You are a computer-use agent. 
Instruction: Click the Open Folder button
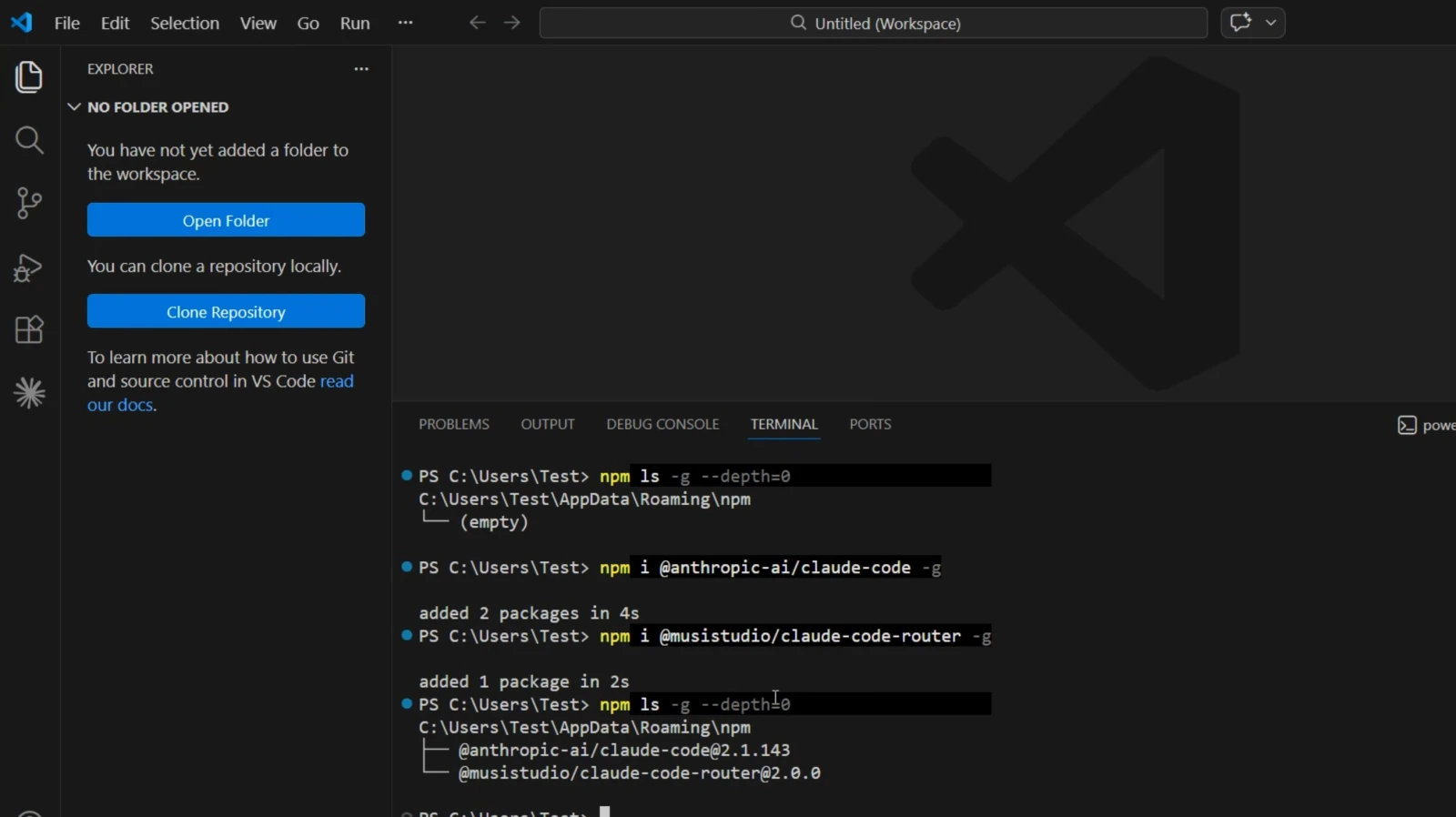pyautogui.click(x=226, y=220)
